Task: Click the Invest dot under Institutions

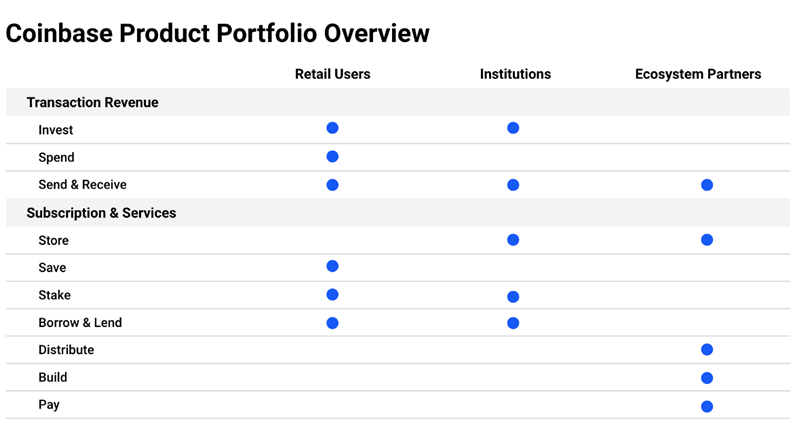Action: pos(513,128)
